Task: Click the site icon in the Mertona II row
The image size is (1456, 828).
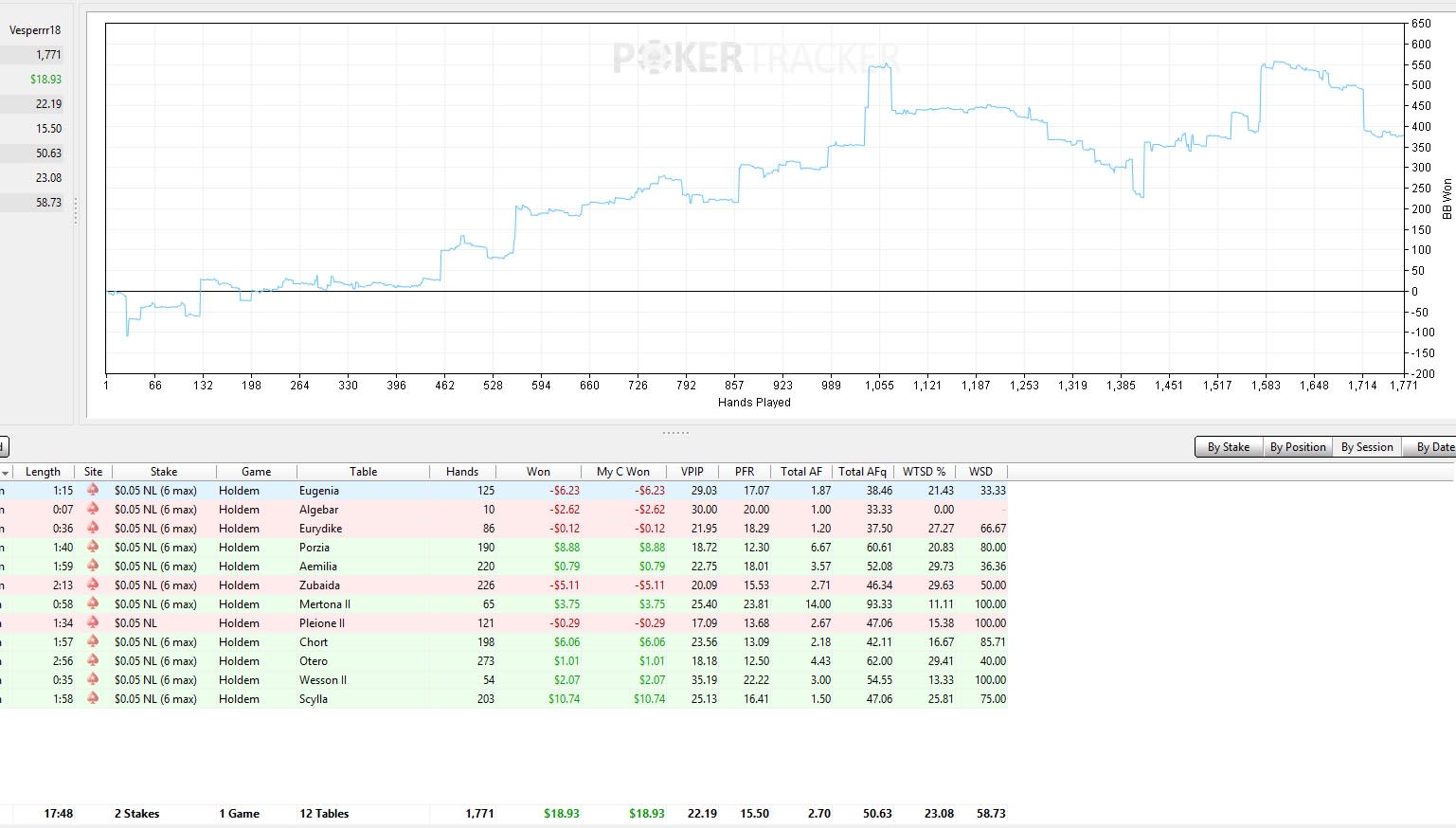Action: click(x=93, y=603)
